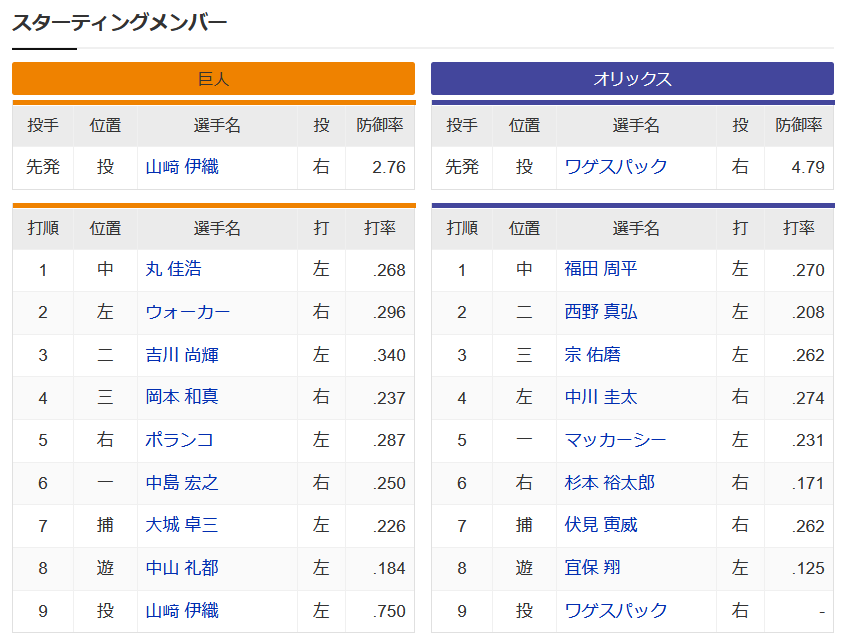Click batting average .287

coord(389,440)
